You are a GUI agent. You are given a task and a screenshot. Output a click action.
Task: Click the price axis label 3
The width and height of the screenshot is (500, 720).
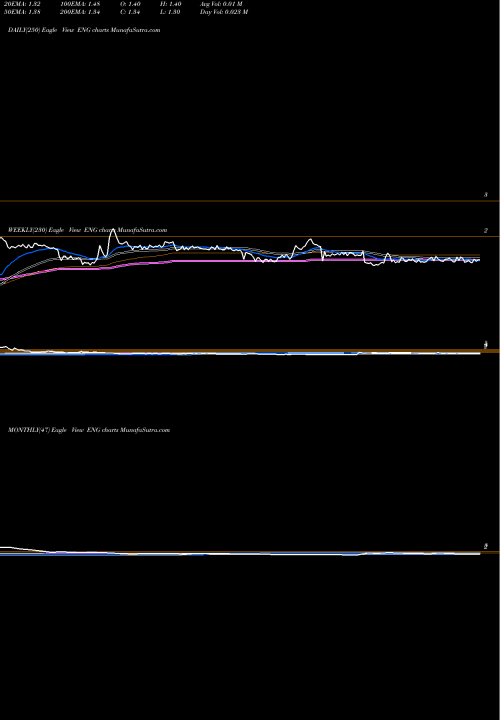[x=486, y=195]
